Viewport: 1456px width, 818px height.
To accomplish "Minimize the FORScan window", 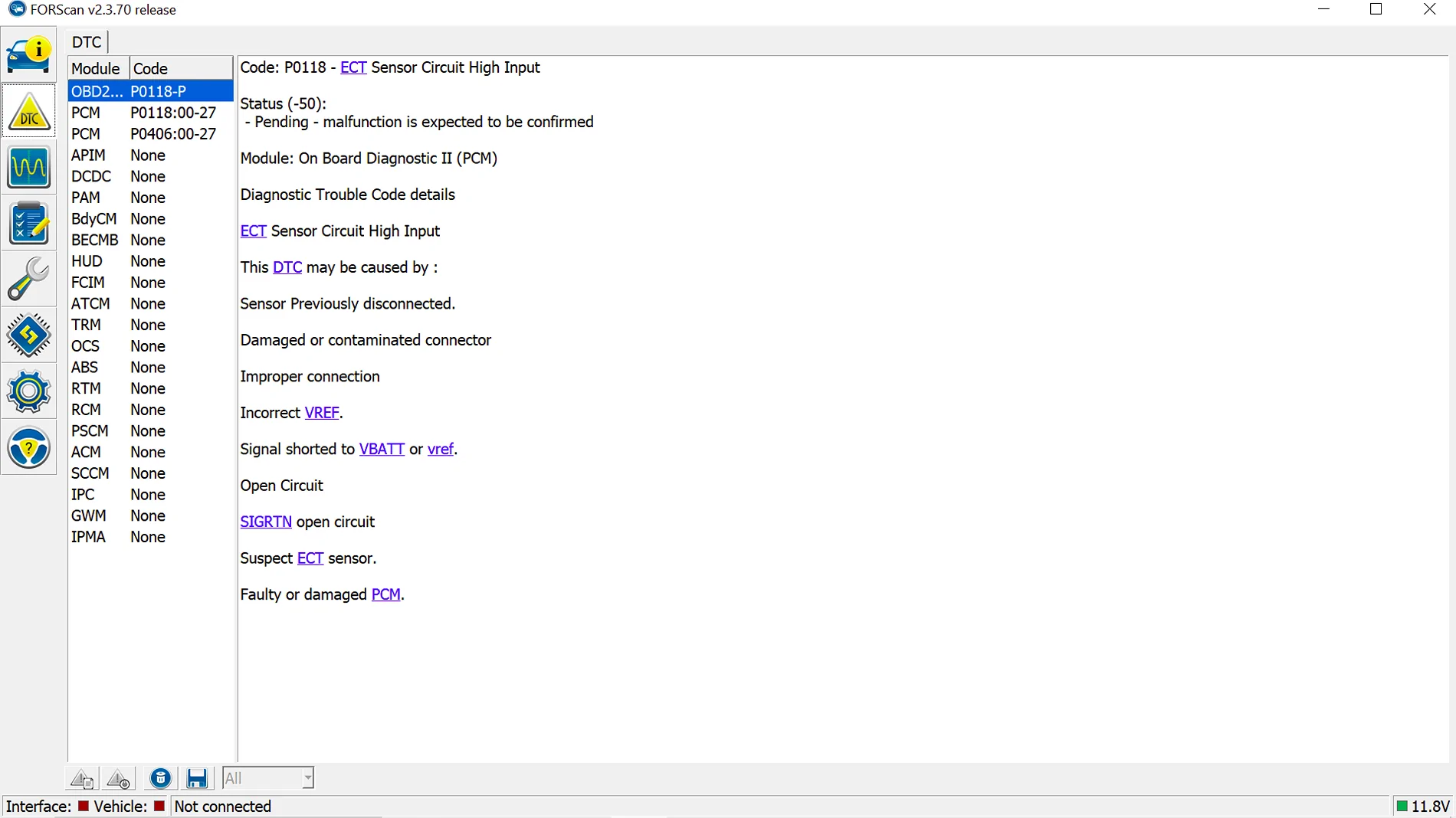I will coord(1323,10).
